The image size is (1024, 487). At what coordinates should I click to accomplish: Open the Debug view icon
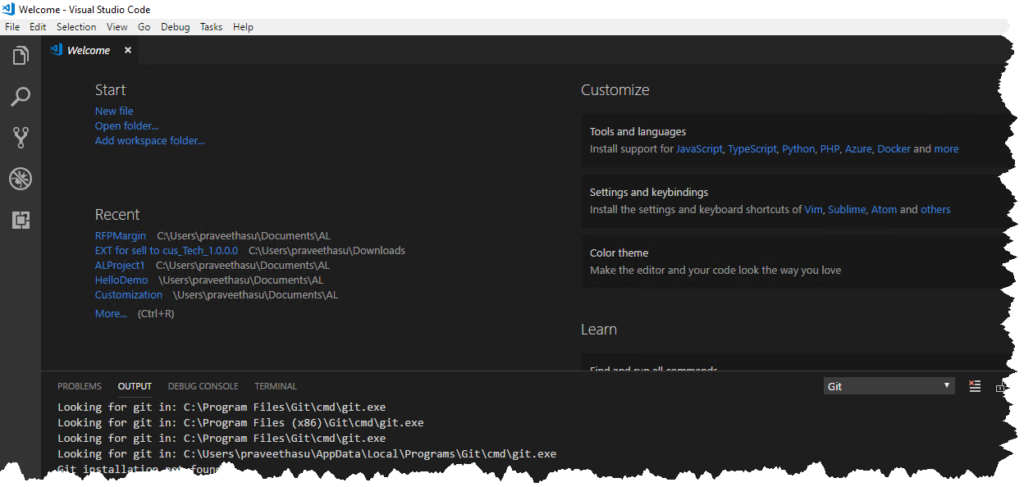21,178
